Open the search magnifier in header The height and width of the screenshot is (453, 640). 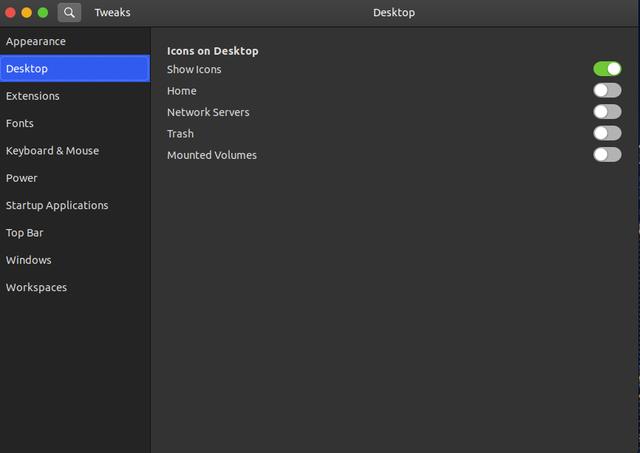click(69, 13)
